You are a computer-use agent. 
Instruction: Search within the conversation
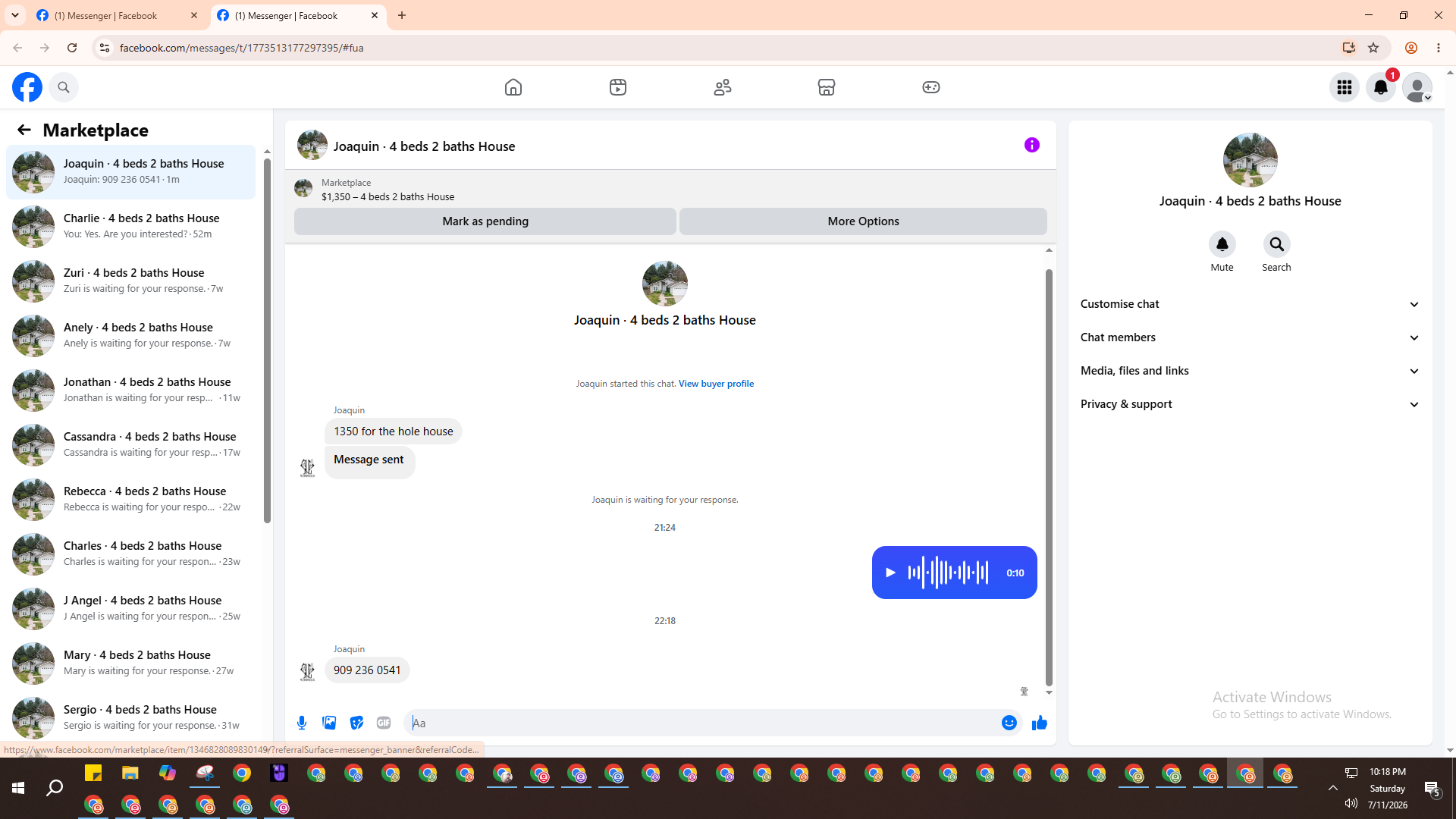point(1277,244)
